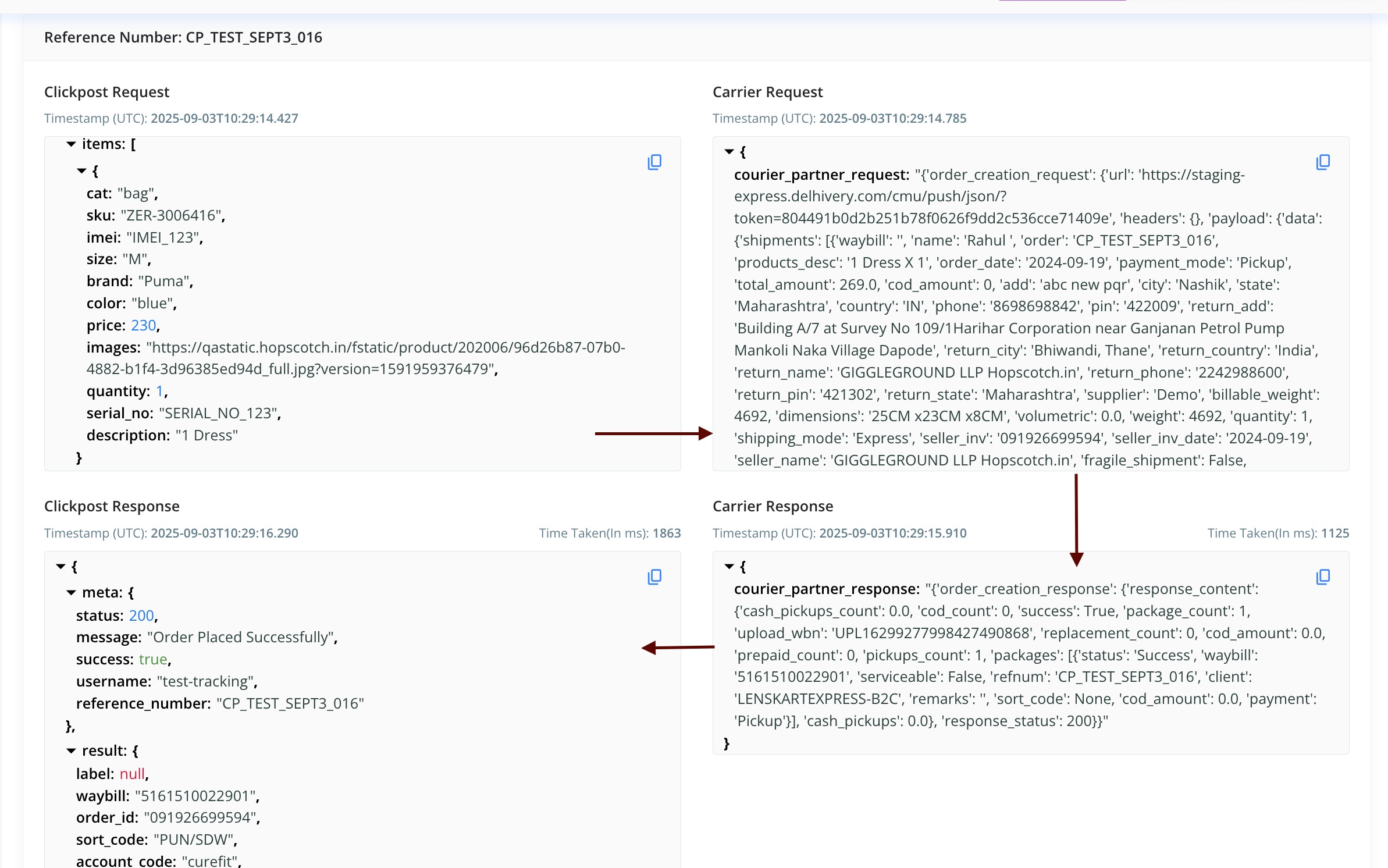Collapse Carrier Request root object
Screen dimensions: 1388x868
pos(729,152)
